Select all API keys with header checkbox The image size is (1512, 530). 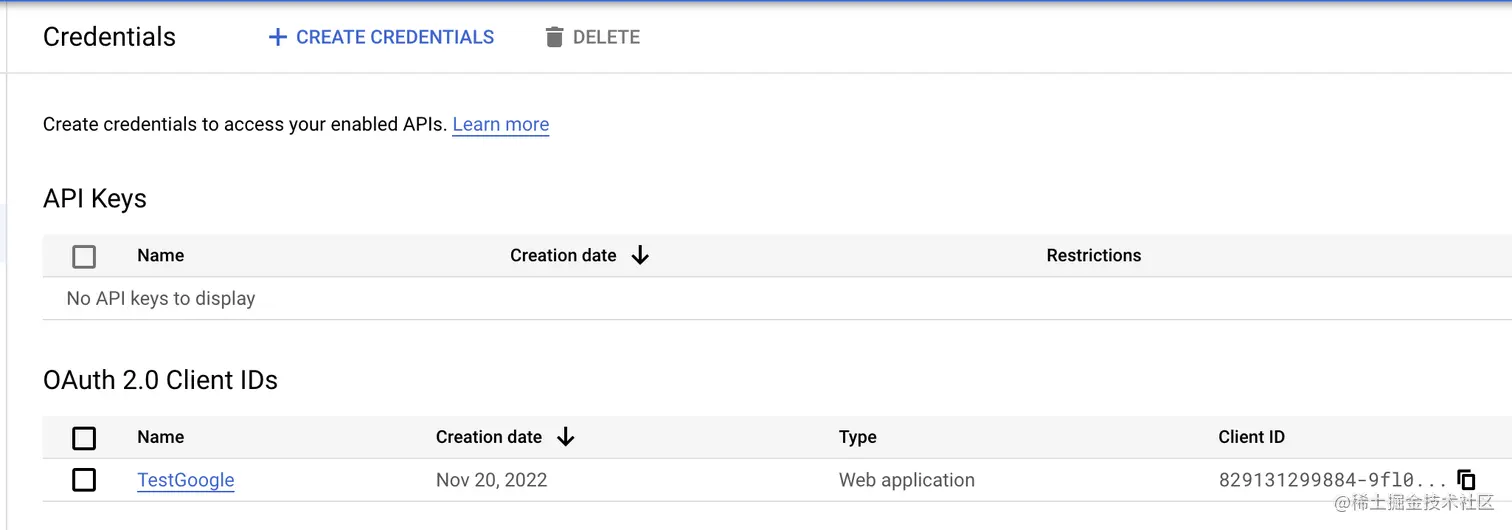pos(84,257)
